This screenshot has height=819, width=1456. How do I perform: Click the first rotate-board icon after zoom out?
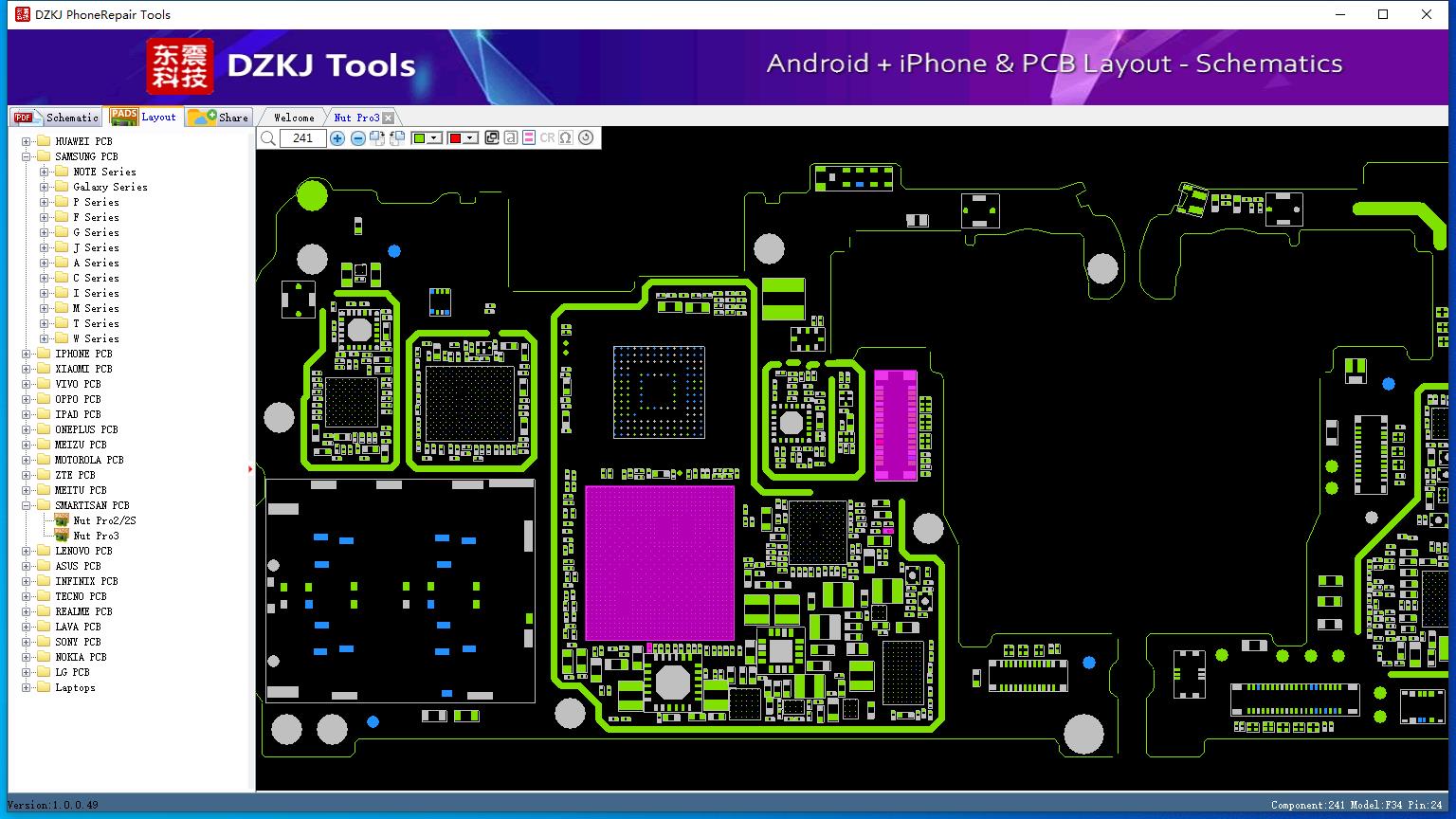point(377,138)
